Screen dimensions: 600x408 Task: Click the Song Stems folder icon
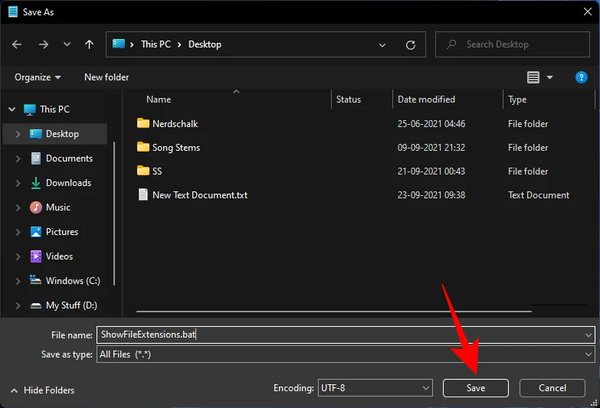(143, 147)
